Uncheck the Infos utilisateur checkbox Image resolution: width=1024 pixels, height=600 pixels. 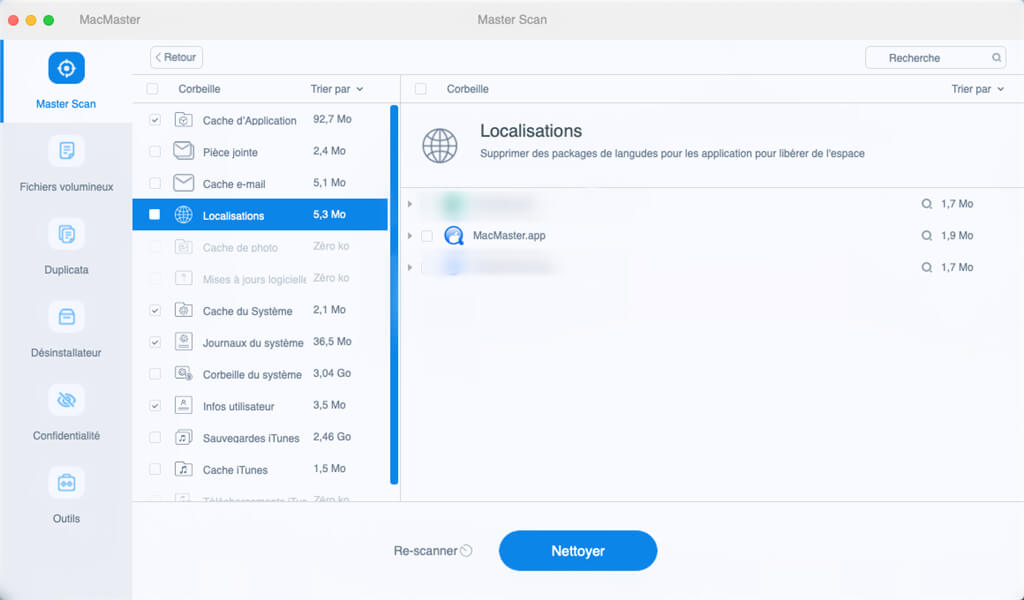click(x=155, y=405)
